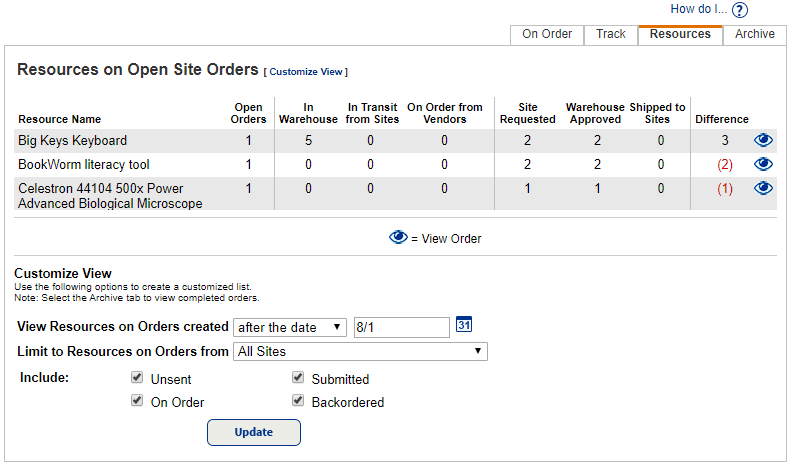Click the In Warehouse column header
The image size is (792, 466).
pos(308,113)
